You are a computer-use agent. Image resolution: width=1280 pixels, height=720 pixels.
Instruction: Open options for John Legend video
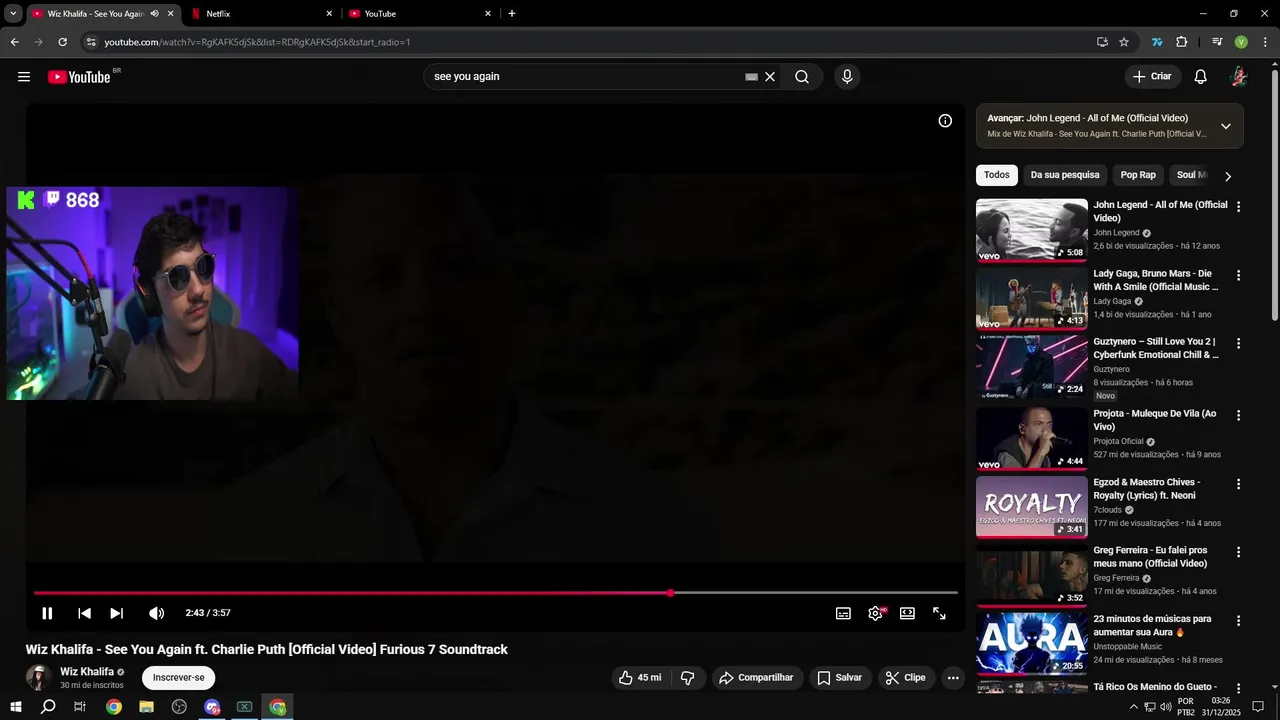(x=1238, y=207)
